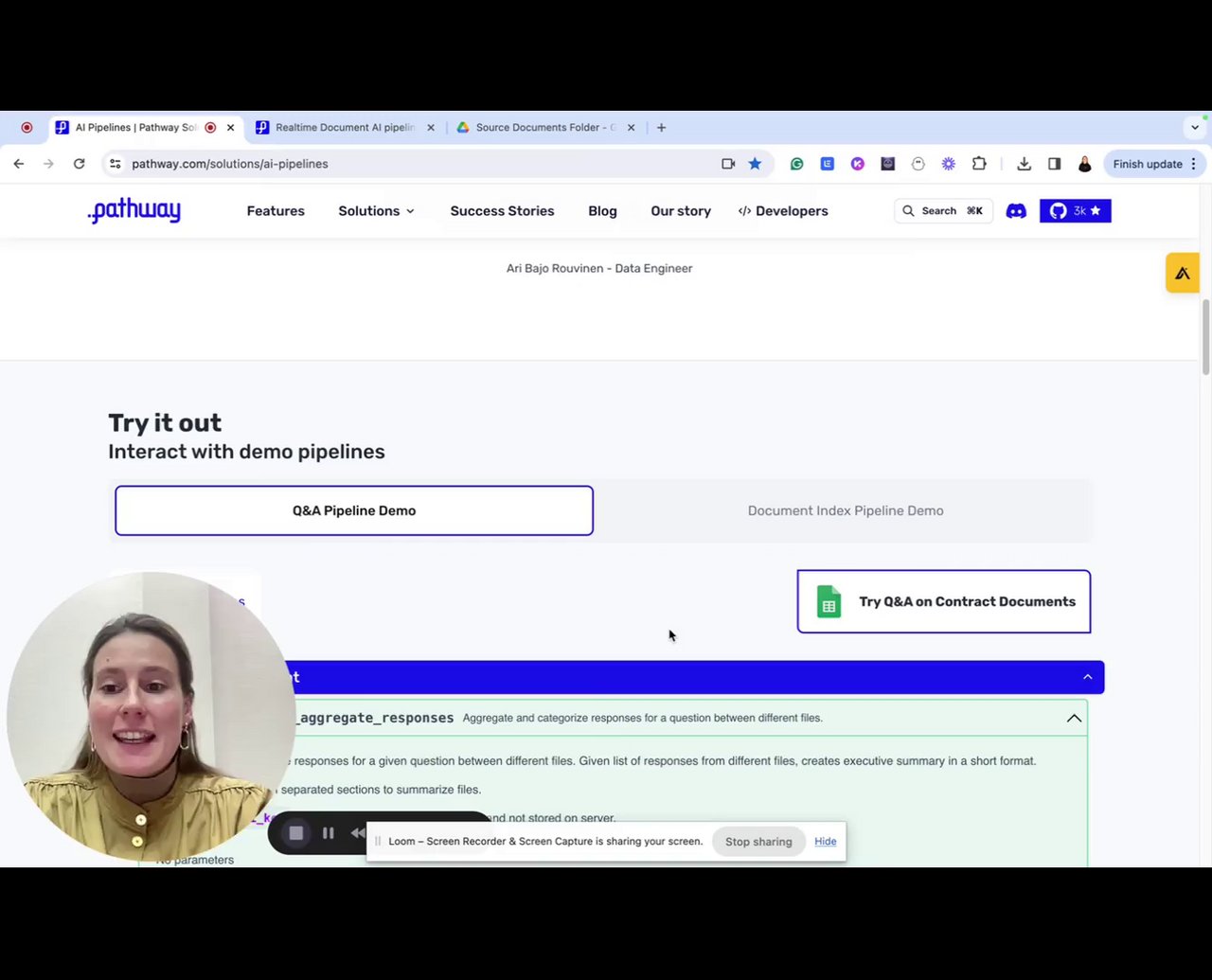The height and width of the screenshot is (980, 1212).
Task: Click the address bar URL
Action: click(x=230, y=164)
